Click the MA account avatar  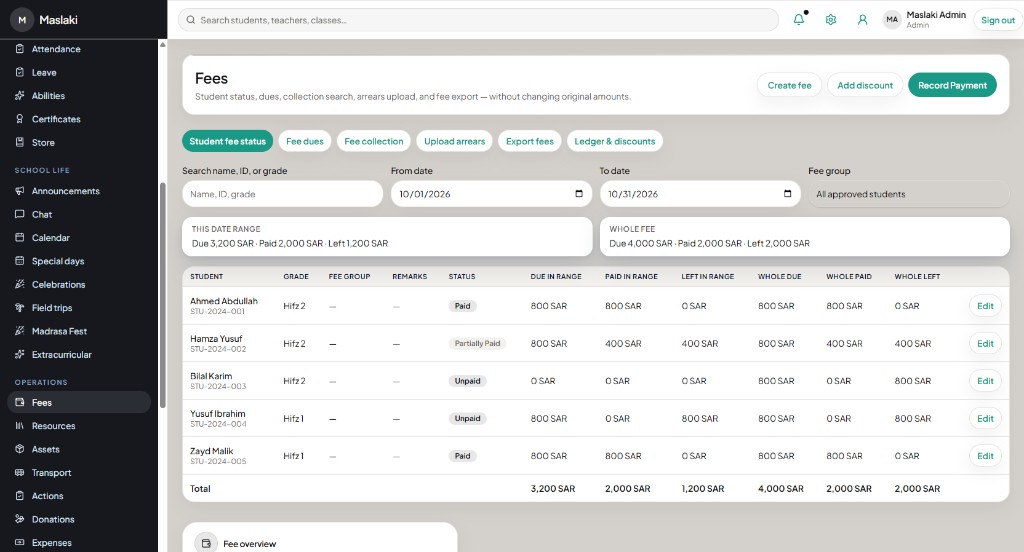tap(891, 20)
